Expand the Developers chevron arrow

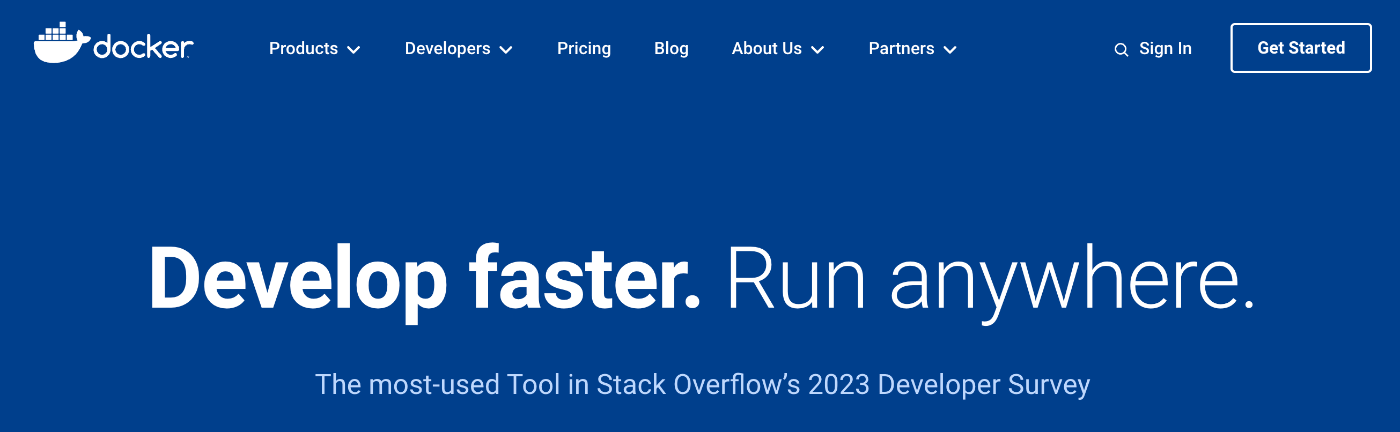tap(506, 49)
